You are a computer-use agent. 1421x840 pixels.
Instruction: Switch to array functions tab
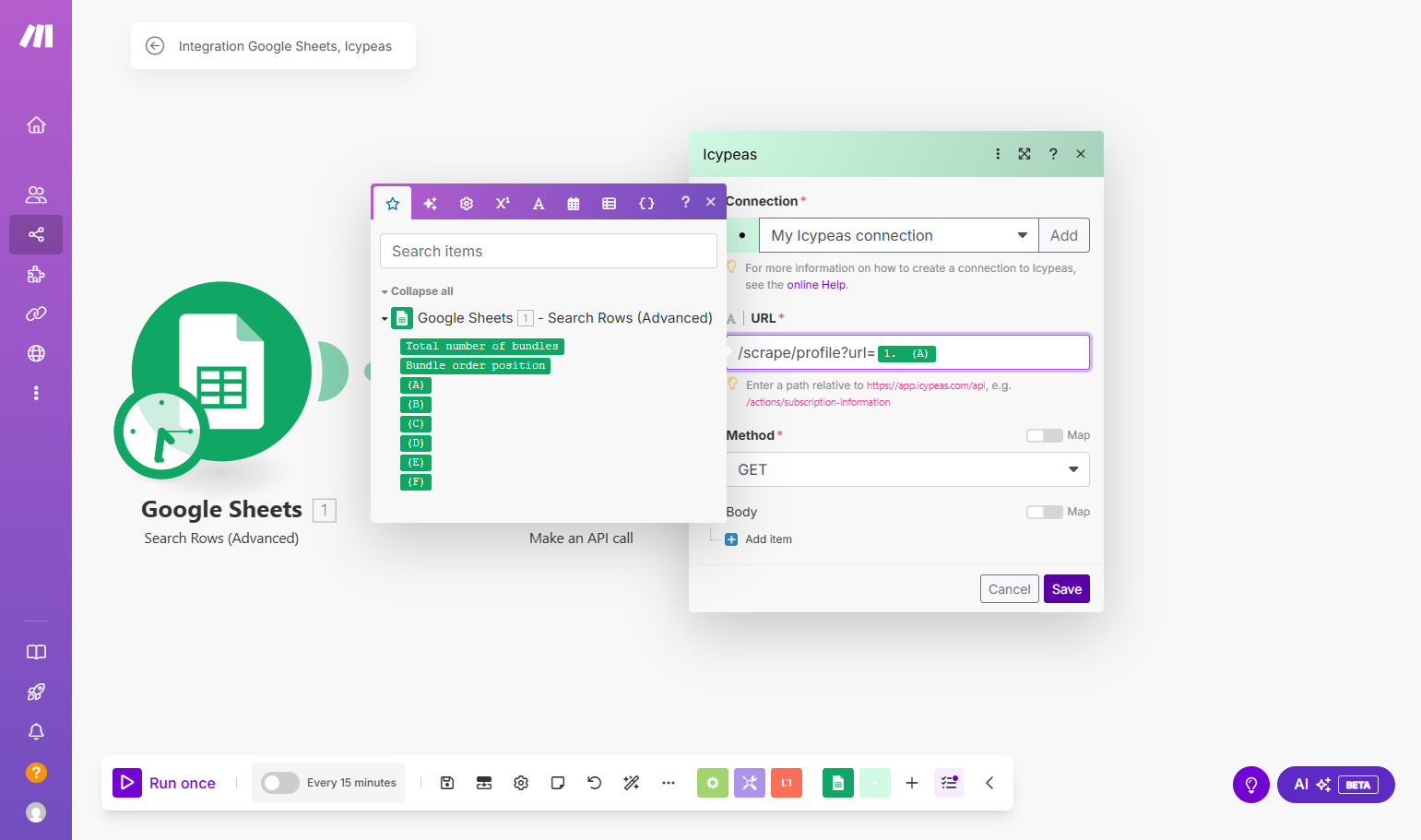610,204
